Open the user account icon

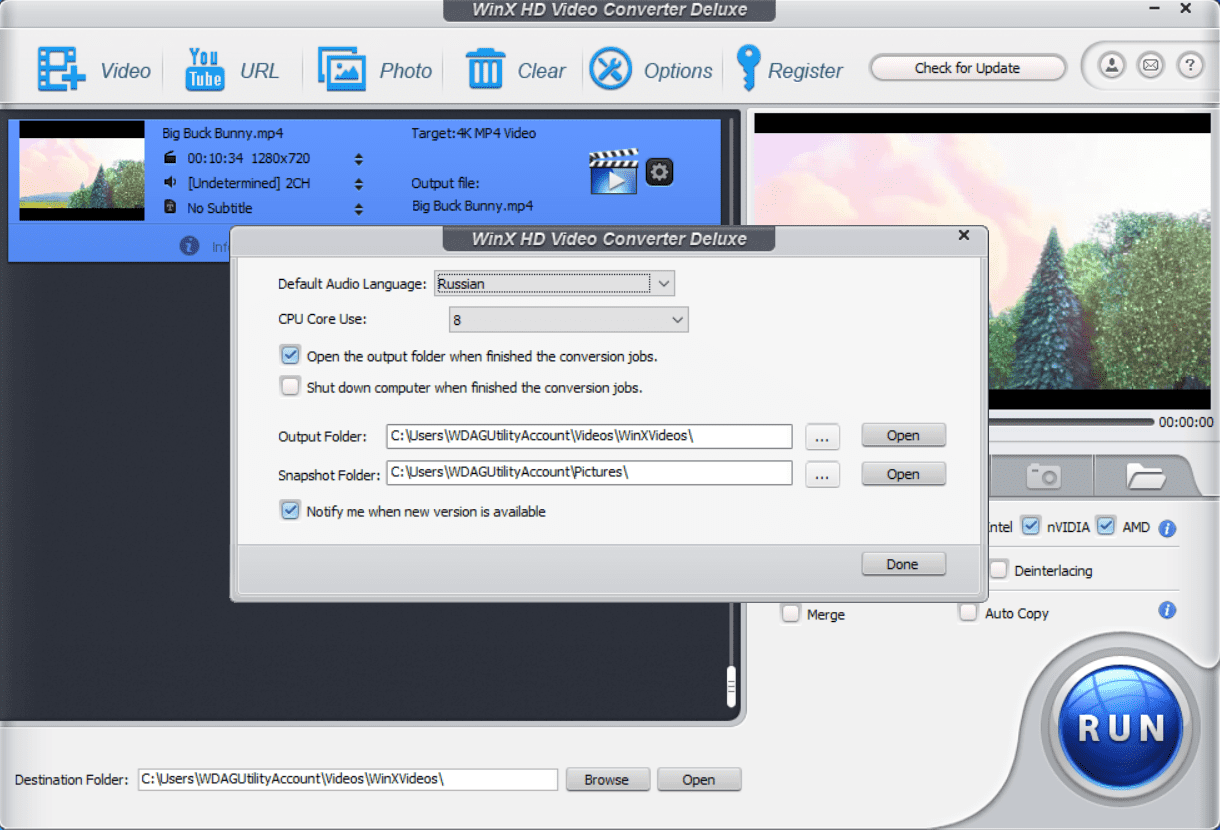[1111, 66]
